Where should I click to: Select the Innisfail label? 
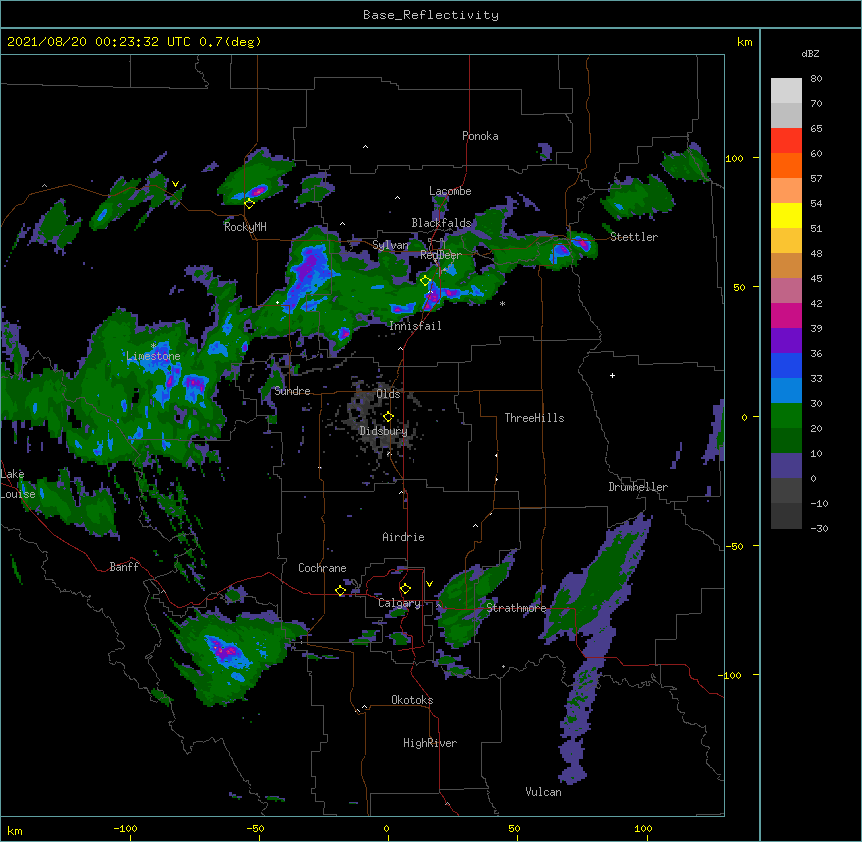pos(415,326)
